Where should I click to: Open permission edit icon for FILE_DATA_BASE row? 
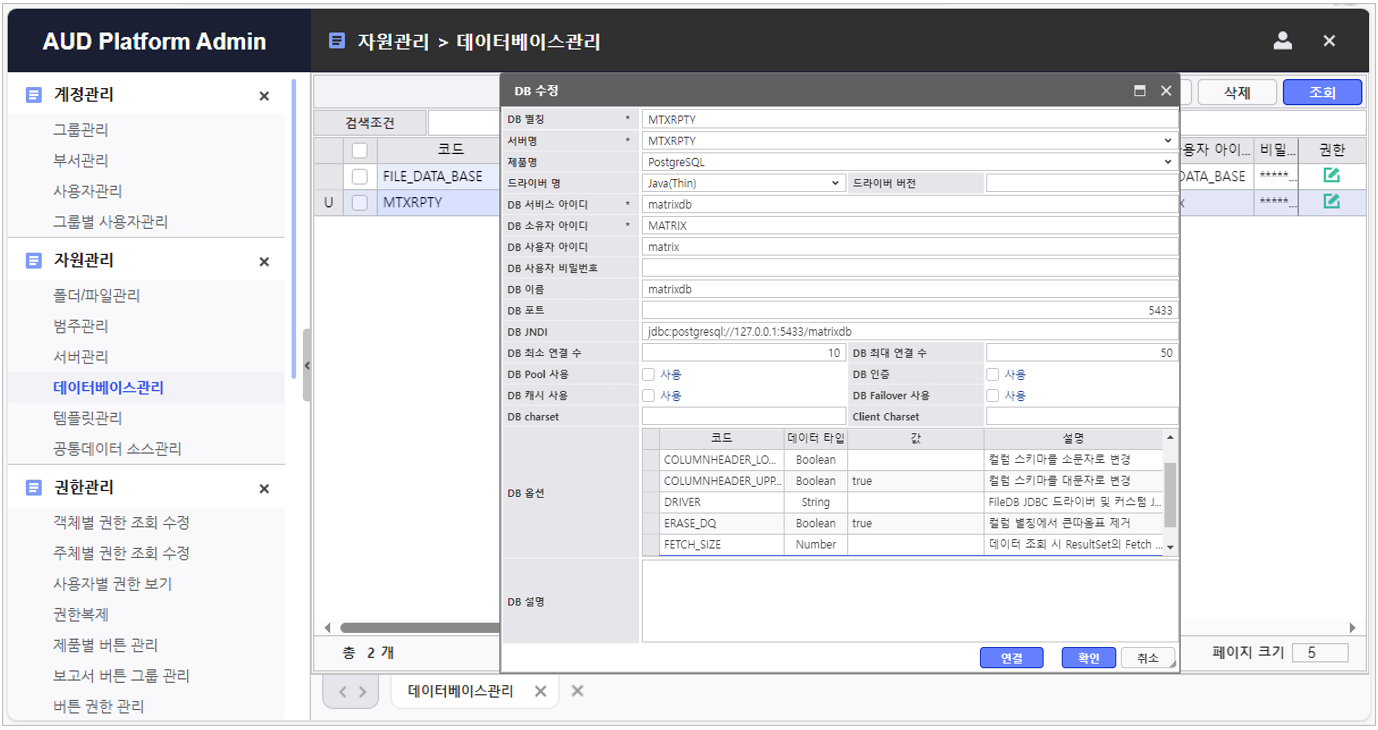click(1331, 175)
